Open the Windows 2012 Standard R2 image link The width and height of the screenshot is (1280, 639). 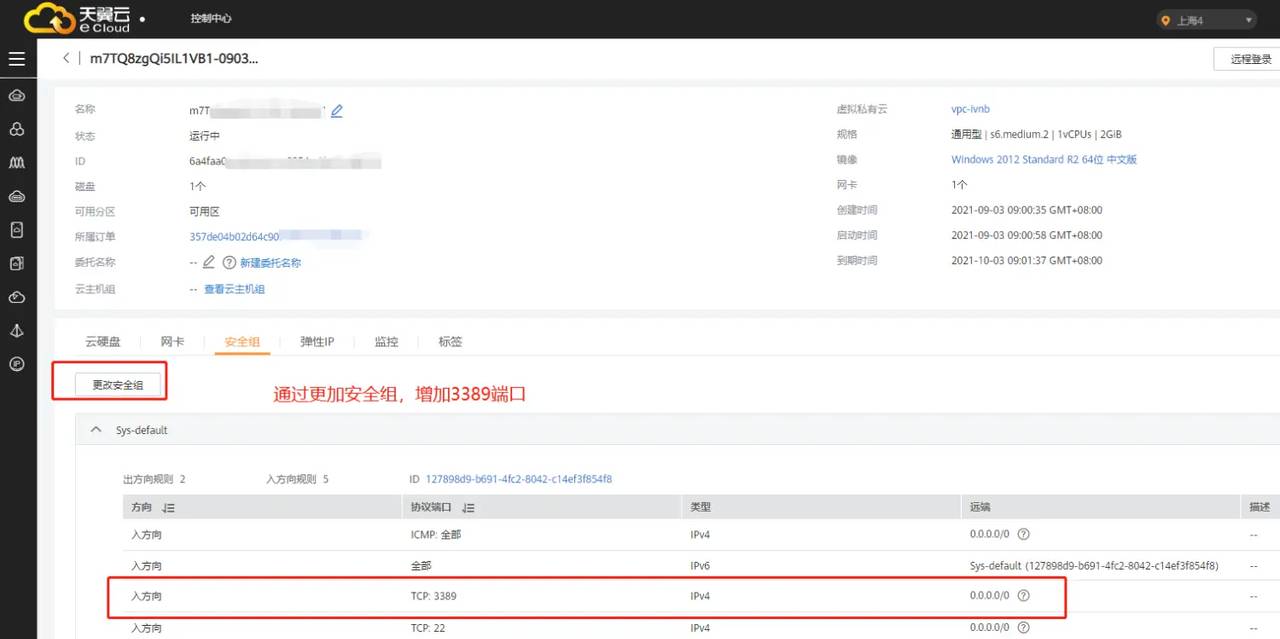pyautogui.click(x=1044, y=159)
